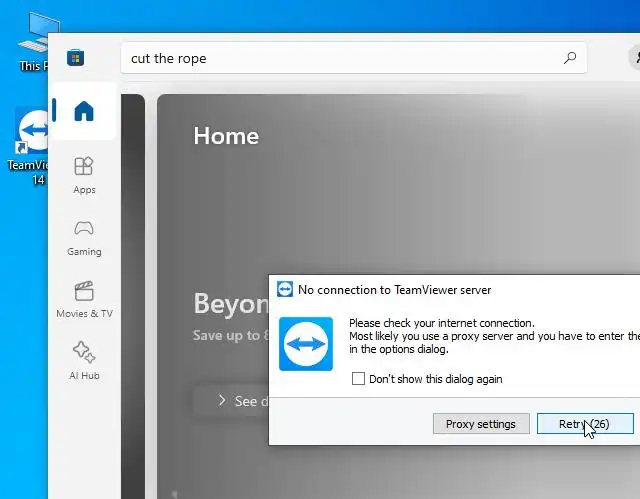The image size is (640, 499).
Task: Click the search magnifier icon
Action: point(570,58)
